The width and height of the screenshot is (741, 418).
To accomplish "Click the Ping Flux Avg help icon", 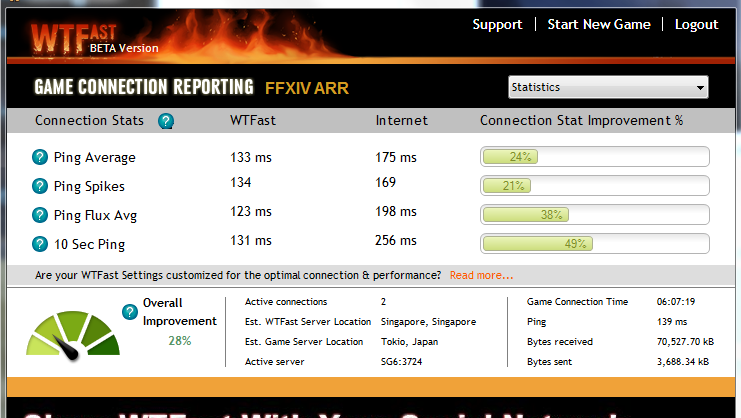I will click(40, 215).
